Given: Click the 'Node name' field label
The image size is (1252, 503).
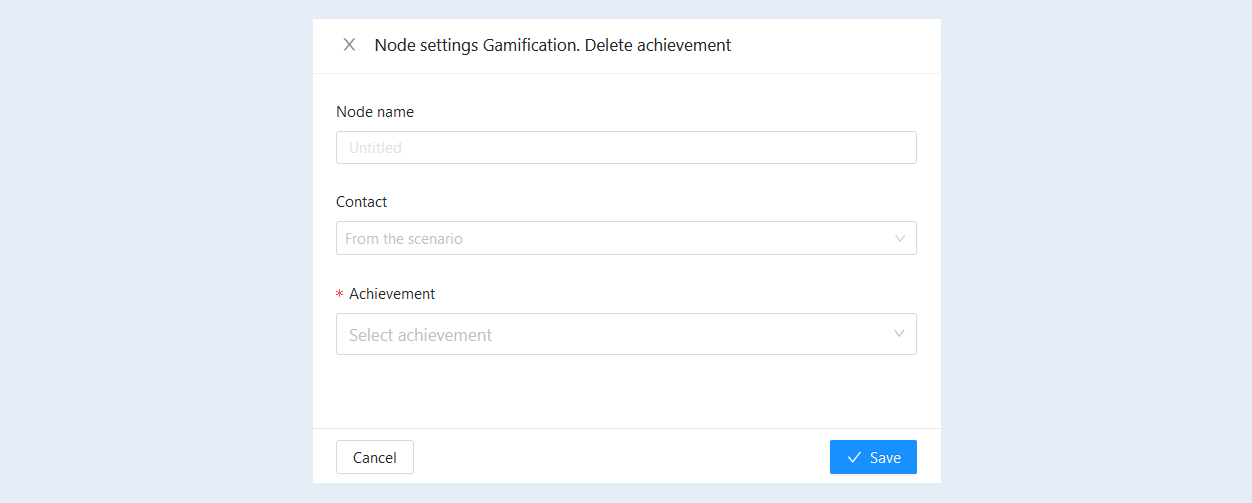Looking at the screenshot, I should pyautogui.click(x=375, y=112).
